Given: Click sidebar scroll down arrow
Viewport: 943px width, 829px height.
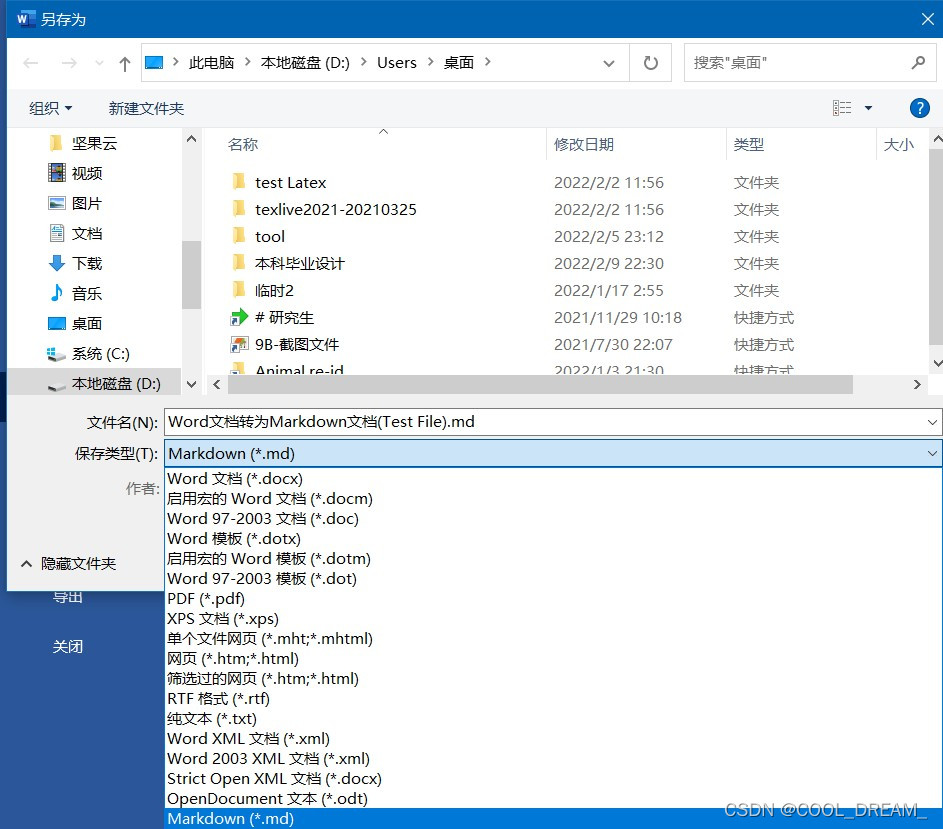Looking at the screenshot, I should click(x=191, y=384).
